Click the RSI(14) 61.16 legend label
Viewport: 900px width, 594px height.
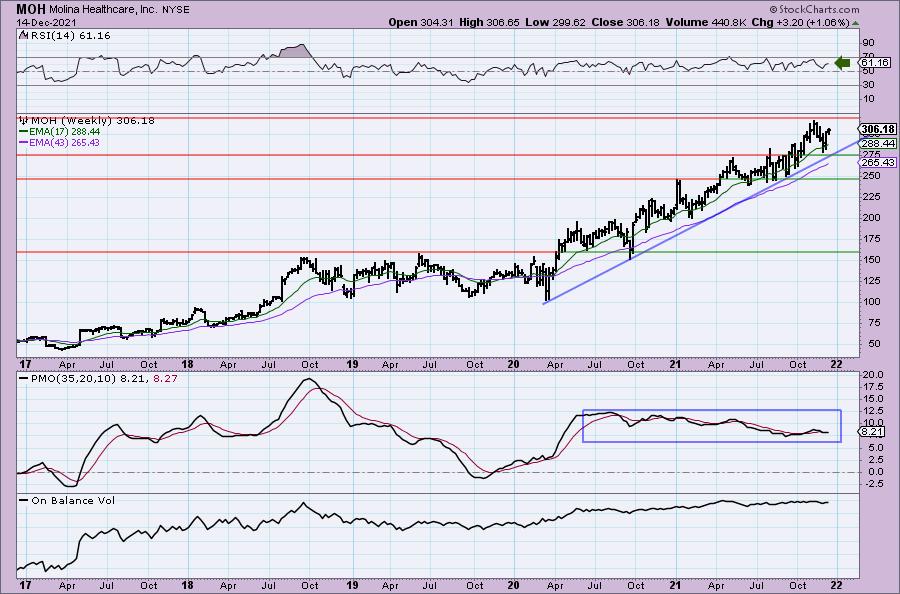[x=65, y=36]
